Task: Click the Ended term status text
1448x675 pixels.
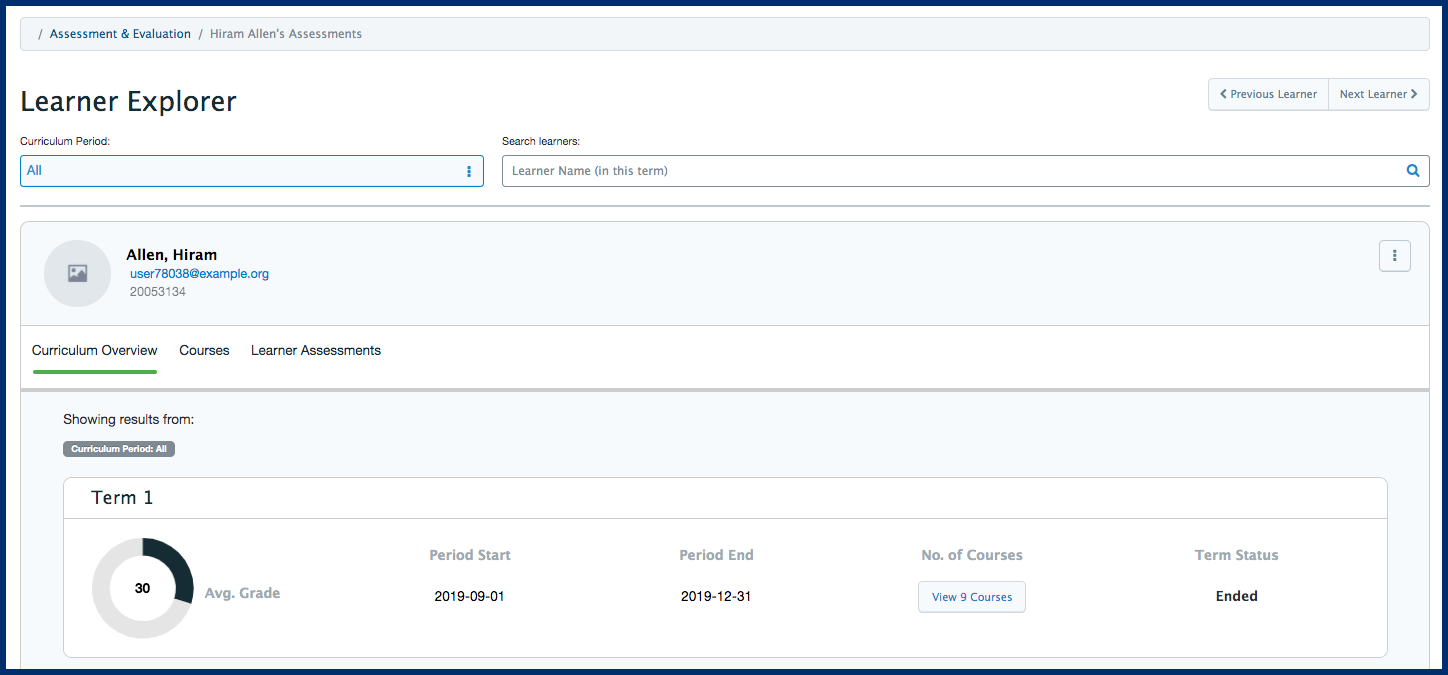Action: point(1236,596)
